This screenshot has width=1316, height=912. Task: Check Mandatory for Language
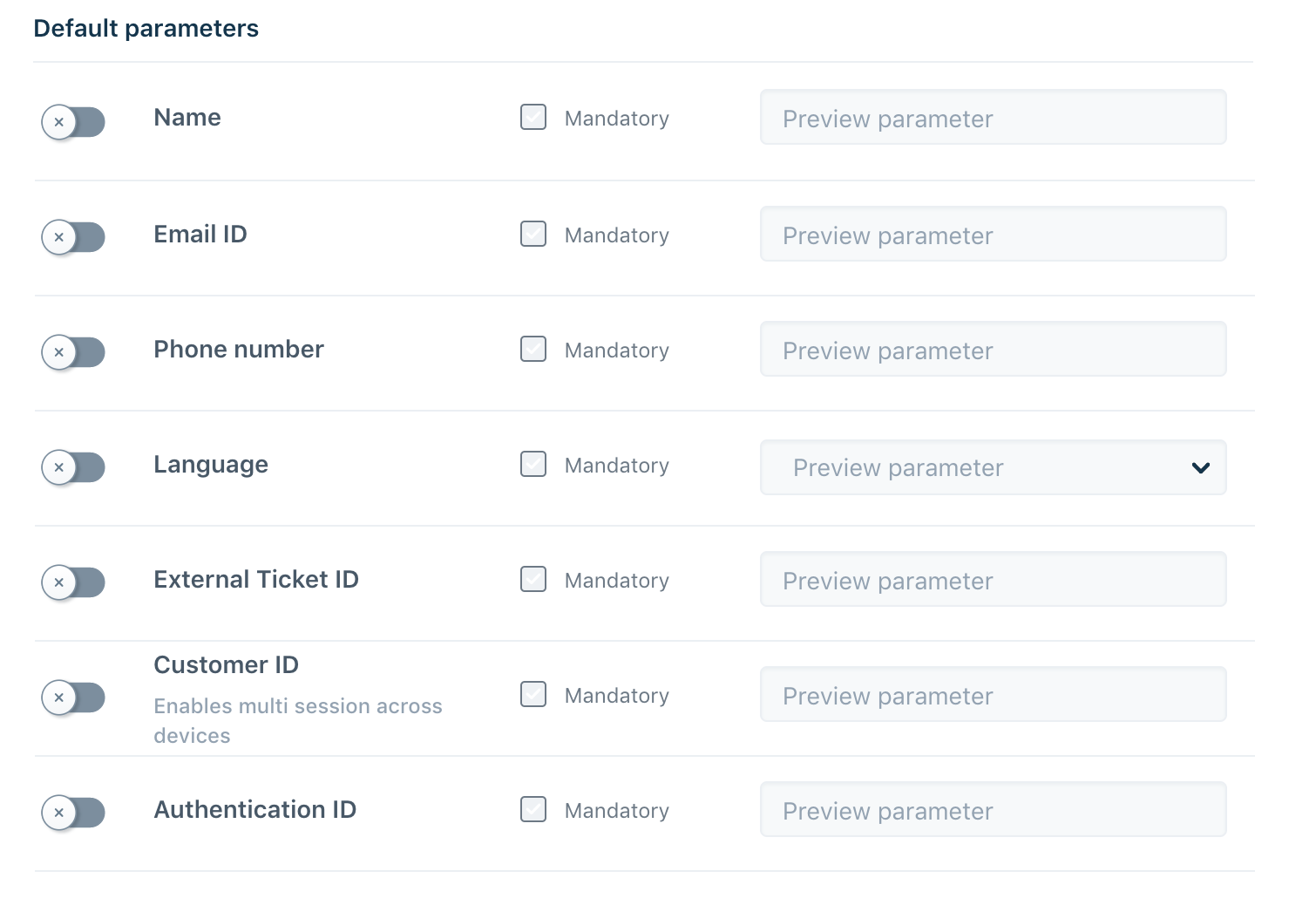533,464
